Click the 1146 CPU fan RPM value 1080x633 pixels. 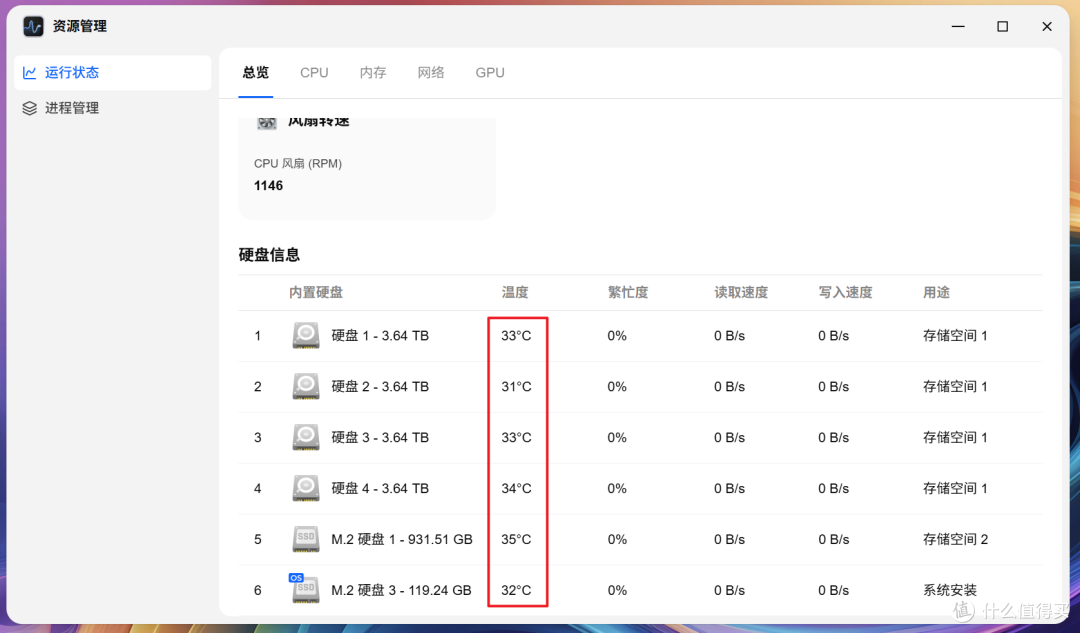tap(268, 185)
